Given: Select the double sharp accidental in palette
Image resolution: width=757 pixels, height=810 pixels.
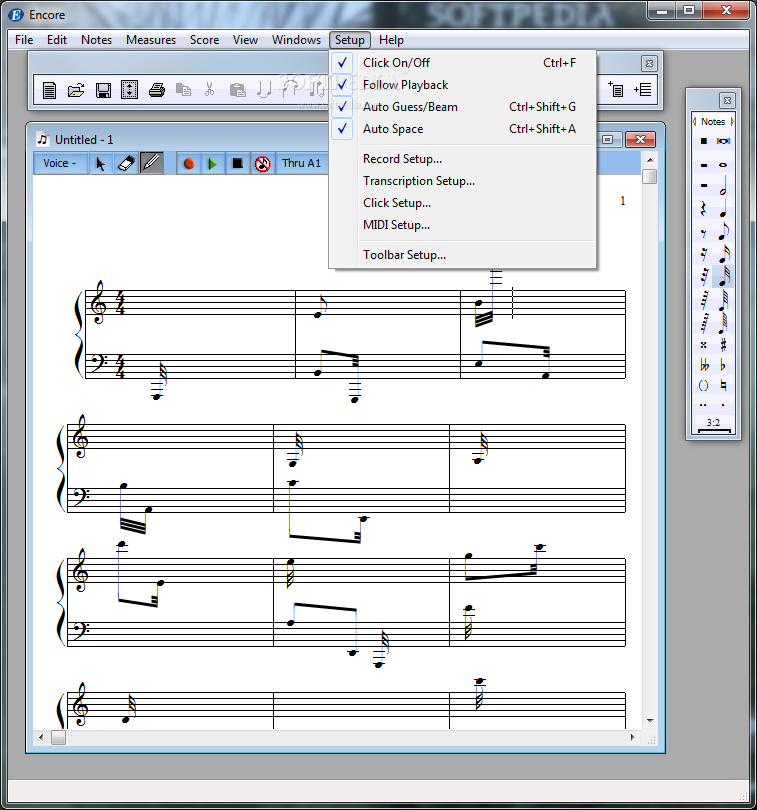Looking at the screenshot, I should (x=703, y=345).
